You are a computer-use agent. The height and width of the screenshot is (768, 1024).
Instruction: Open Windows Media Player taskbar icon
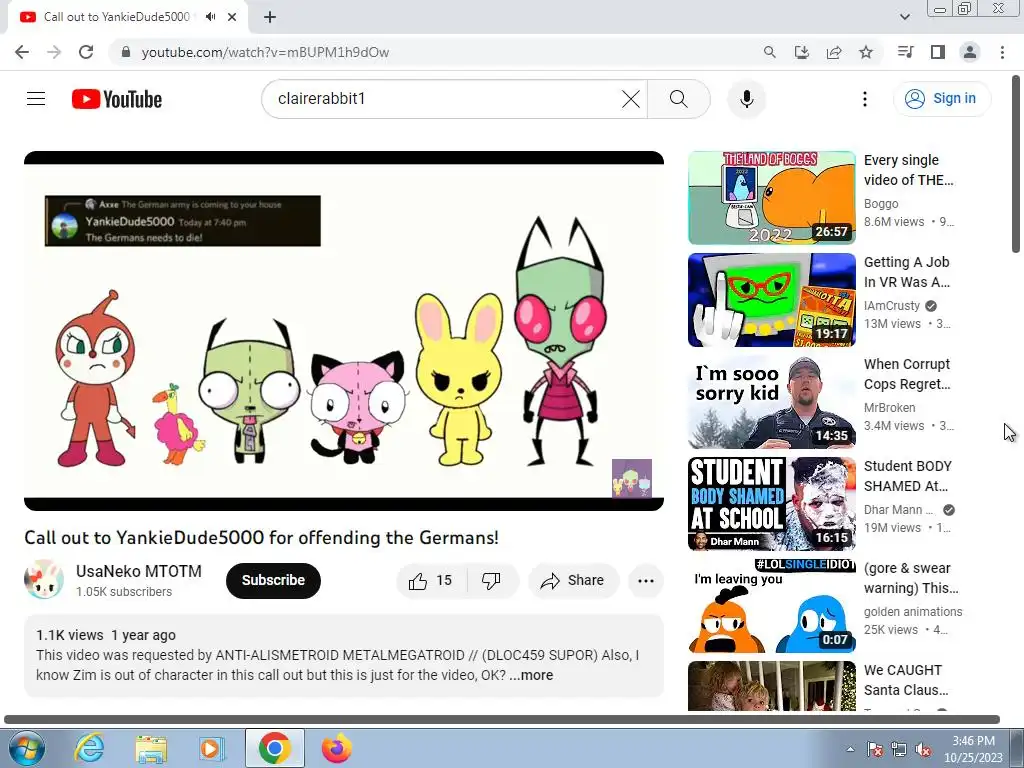212,748
